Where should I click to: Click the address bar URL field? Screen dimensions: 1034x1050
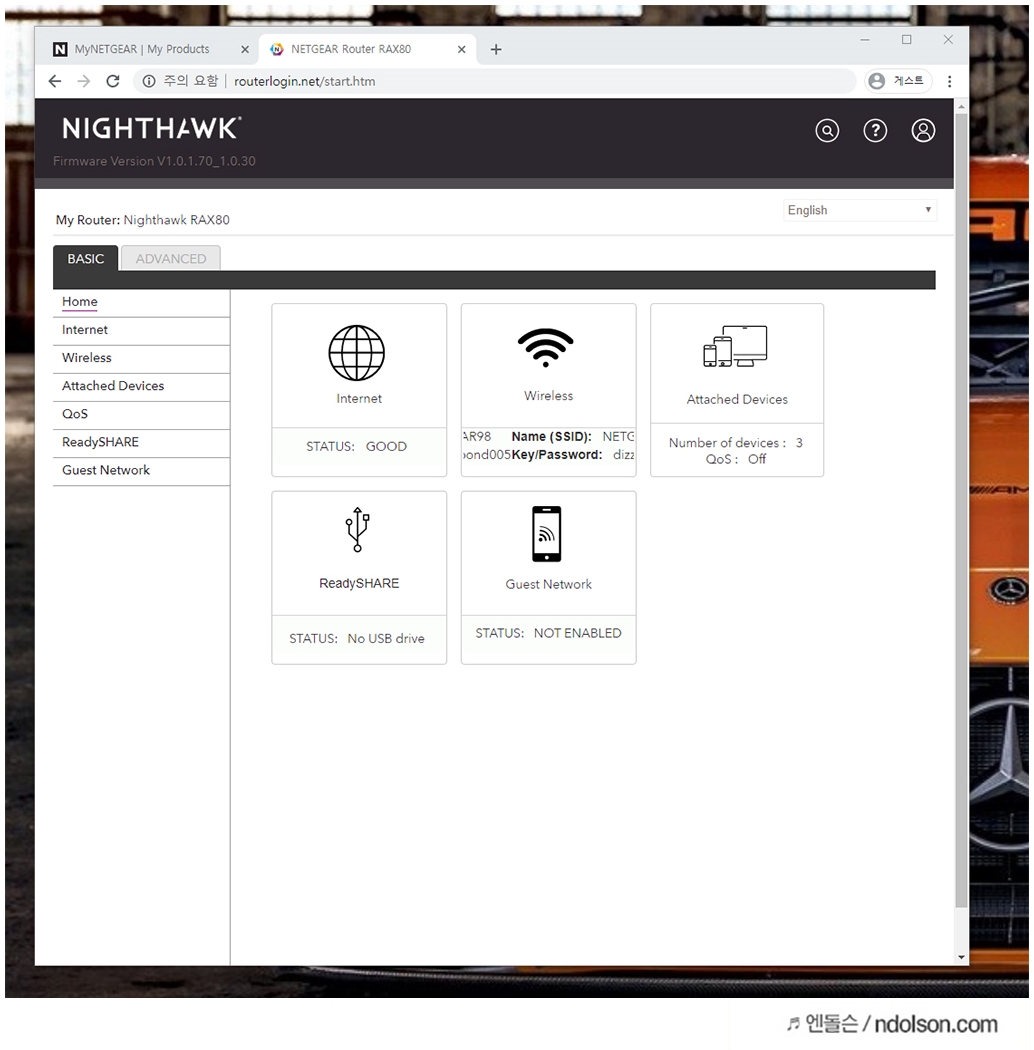496,81
